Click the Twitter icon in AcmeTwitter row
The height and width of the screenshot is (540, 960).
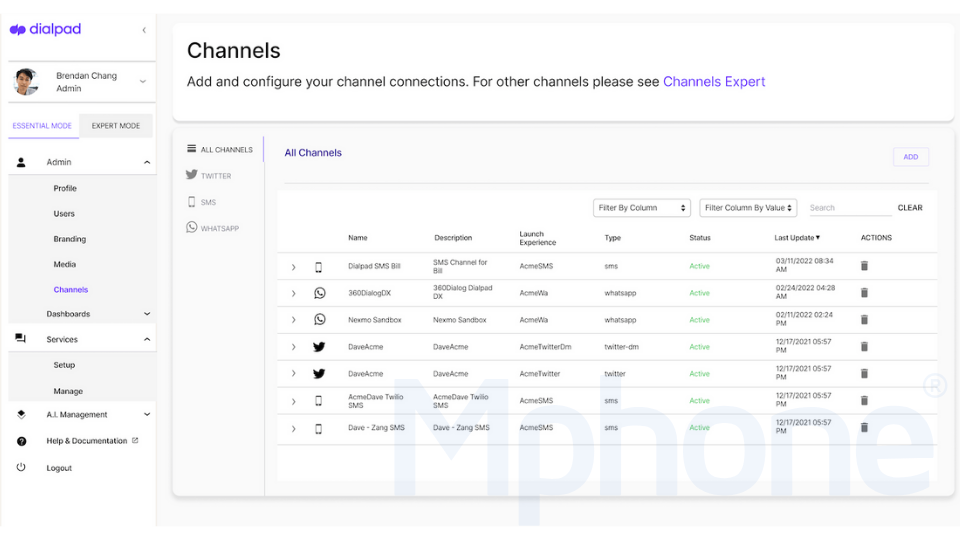tap(319, 373)
